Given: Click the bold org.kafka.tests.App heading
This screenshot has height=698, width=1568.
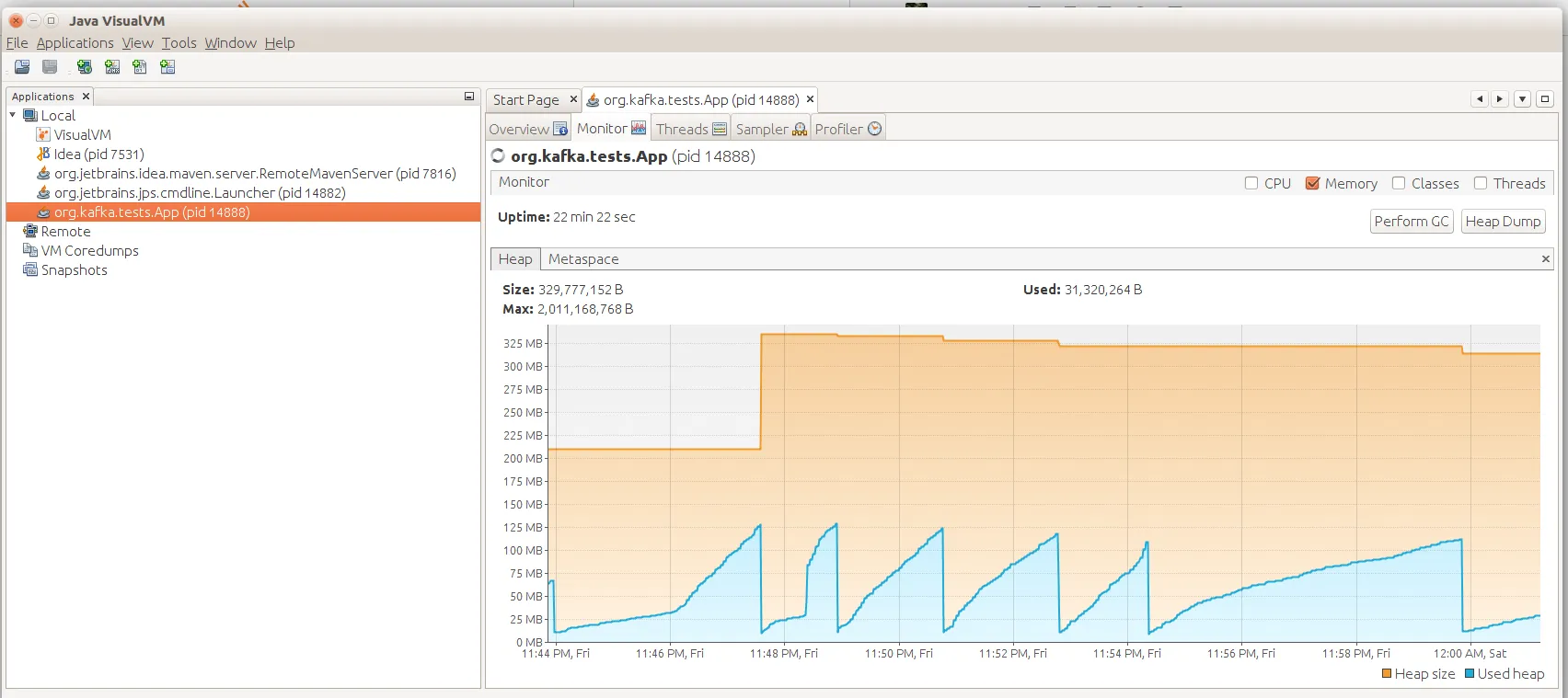Looking at the screenshot, I should [589, 156].
